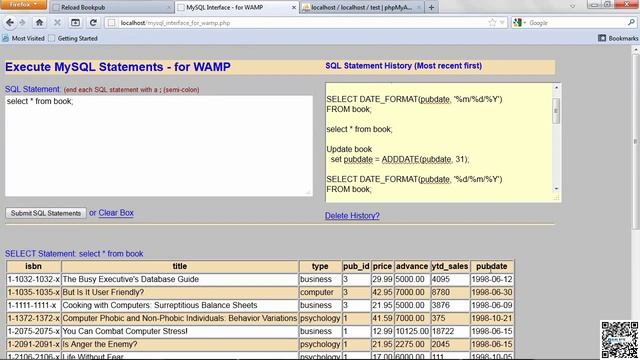
Task: Click 'Update book' line in history
Action: pos(349,149)
